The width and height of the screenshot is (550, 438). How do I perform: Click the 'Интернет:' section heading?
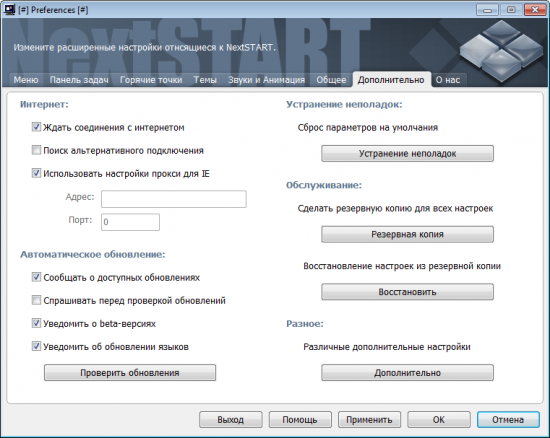point(44,105)
